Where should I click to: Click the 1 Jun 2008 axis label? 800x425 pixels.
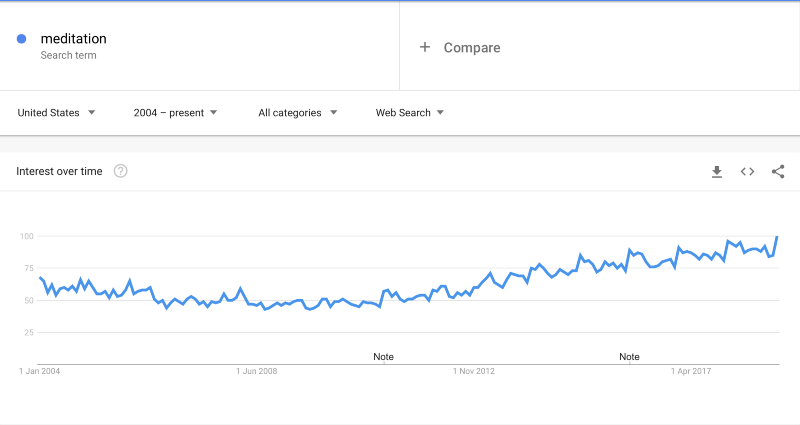point(257,371)
